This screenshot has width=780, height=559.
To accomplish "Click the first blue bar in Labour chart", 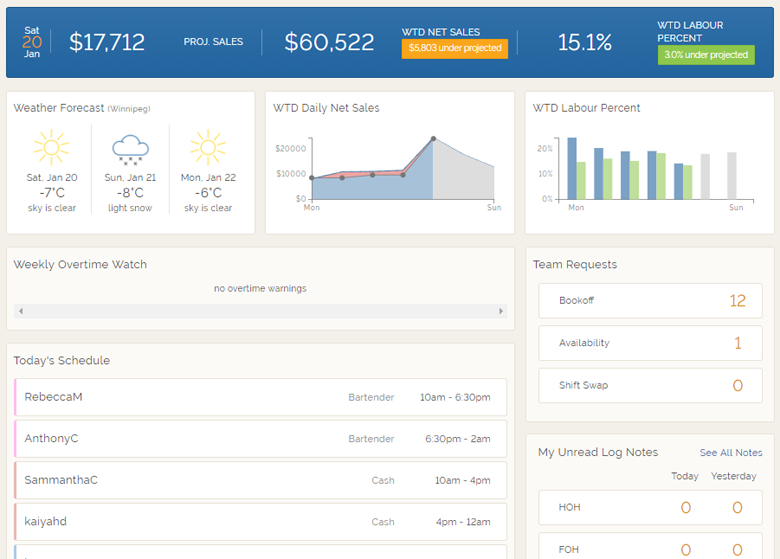I will click(572, 168).
